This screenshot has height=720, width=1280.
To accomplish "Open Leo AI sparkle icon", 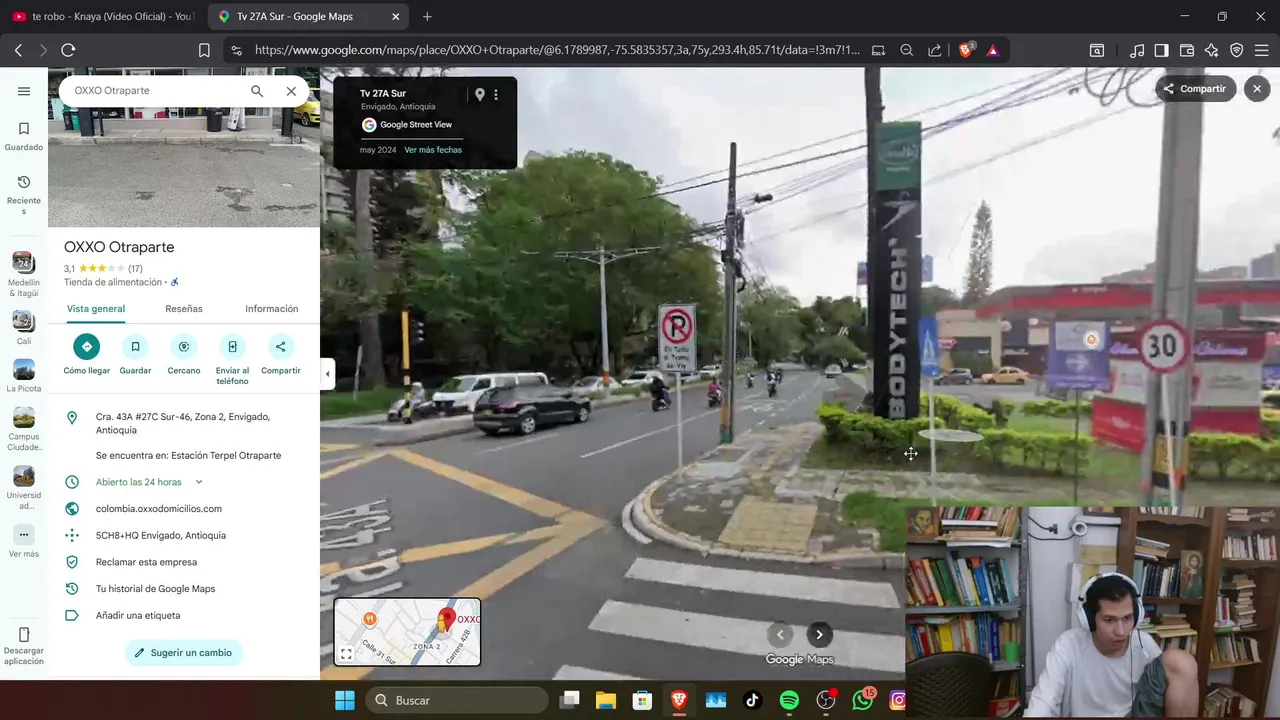I will click(1211, 50).
